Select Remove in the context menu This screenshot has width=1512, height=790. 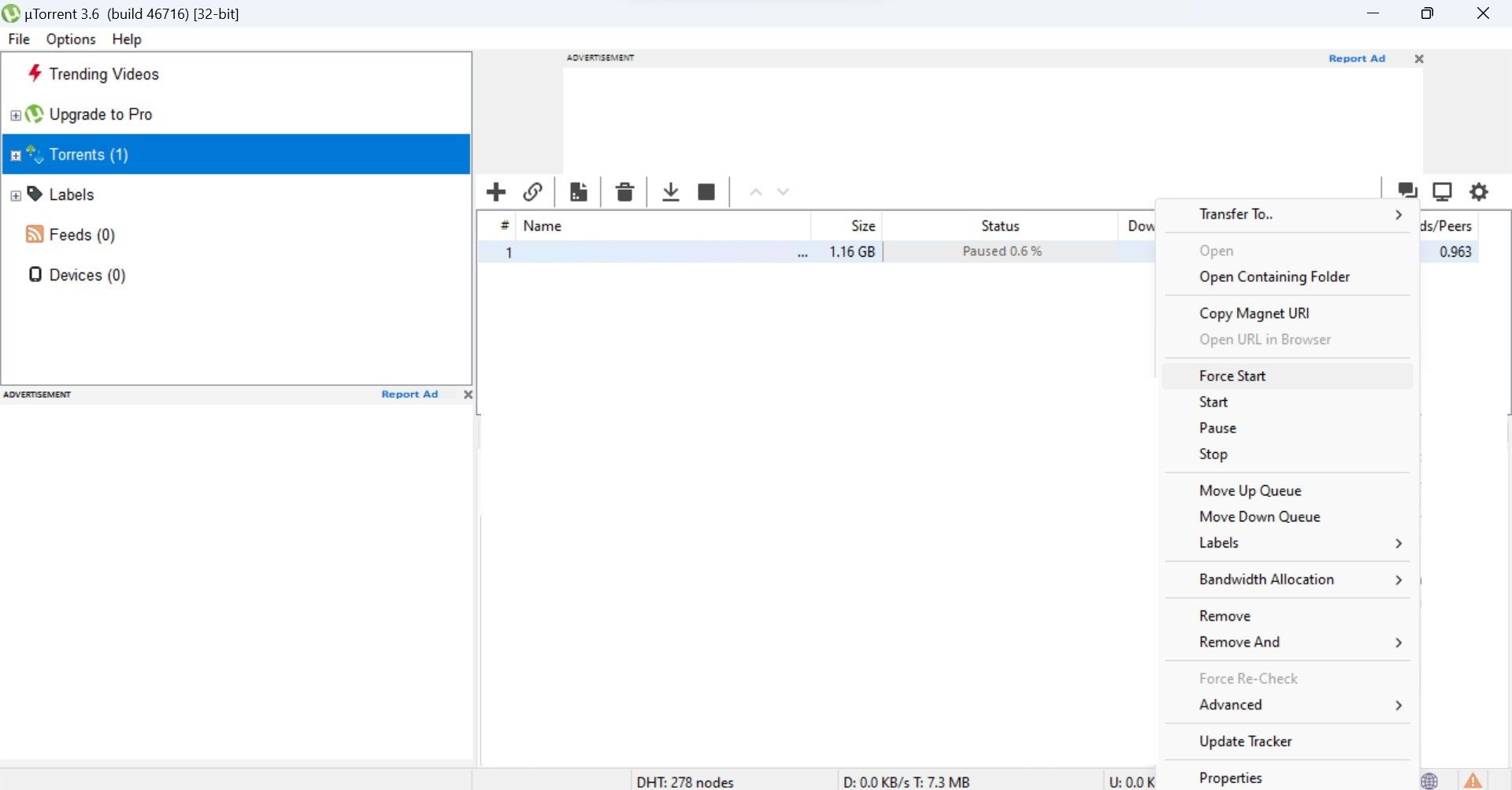point(1288,615)
